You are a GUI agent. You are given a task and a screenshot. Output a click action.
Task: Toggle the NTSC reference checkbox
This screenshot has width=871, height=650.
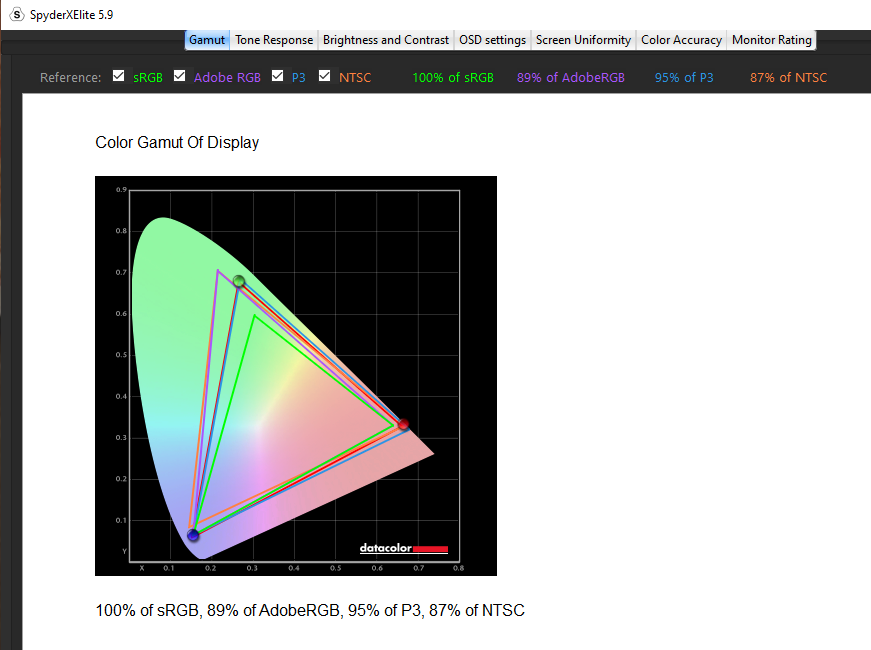pyautogui.click(x=324, y=76)
